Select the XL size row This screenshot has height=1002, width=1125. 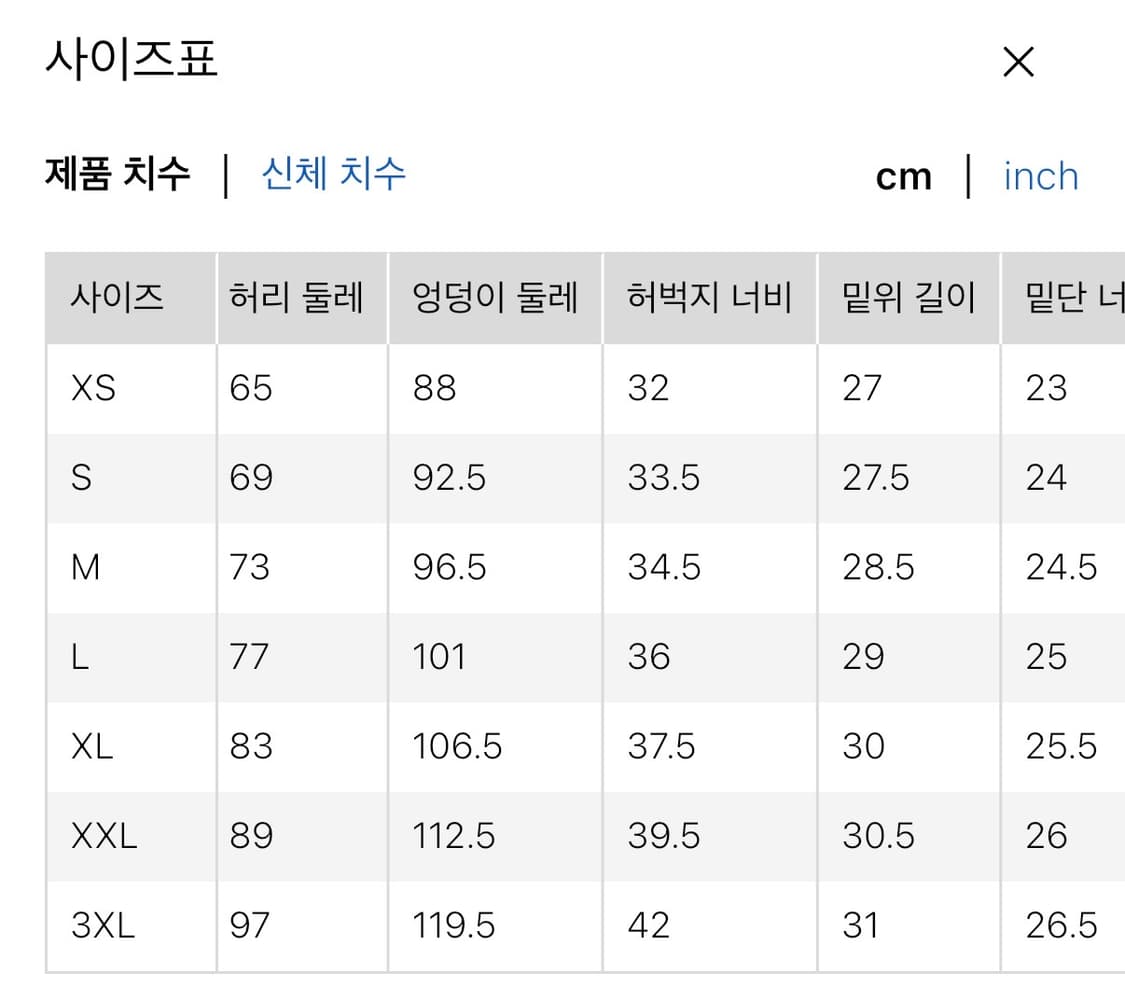pos(92,746)
